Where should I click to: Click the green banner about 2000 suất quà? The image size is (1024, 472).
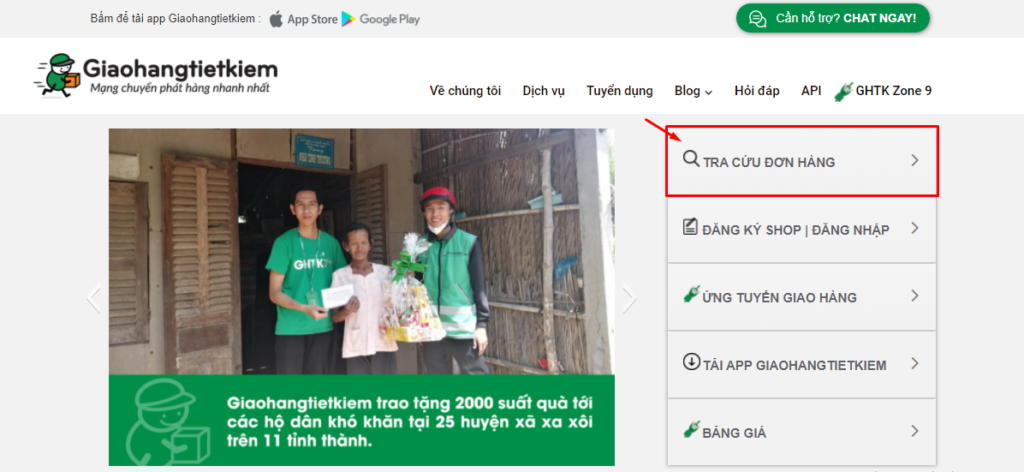coord(361,420)
